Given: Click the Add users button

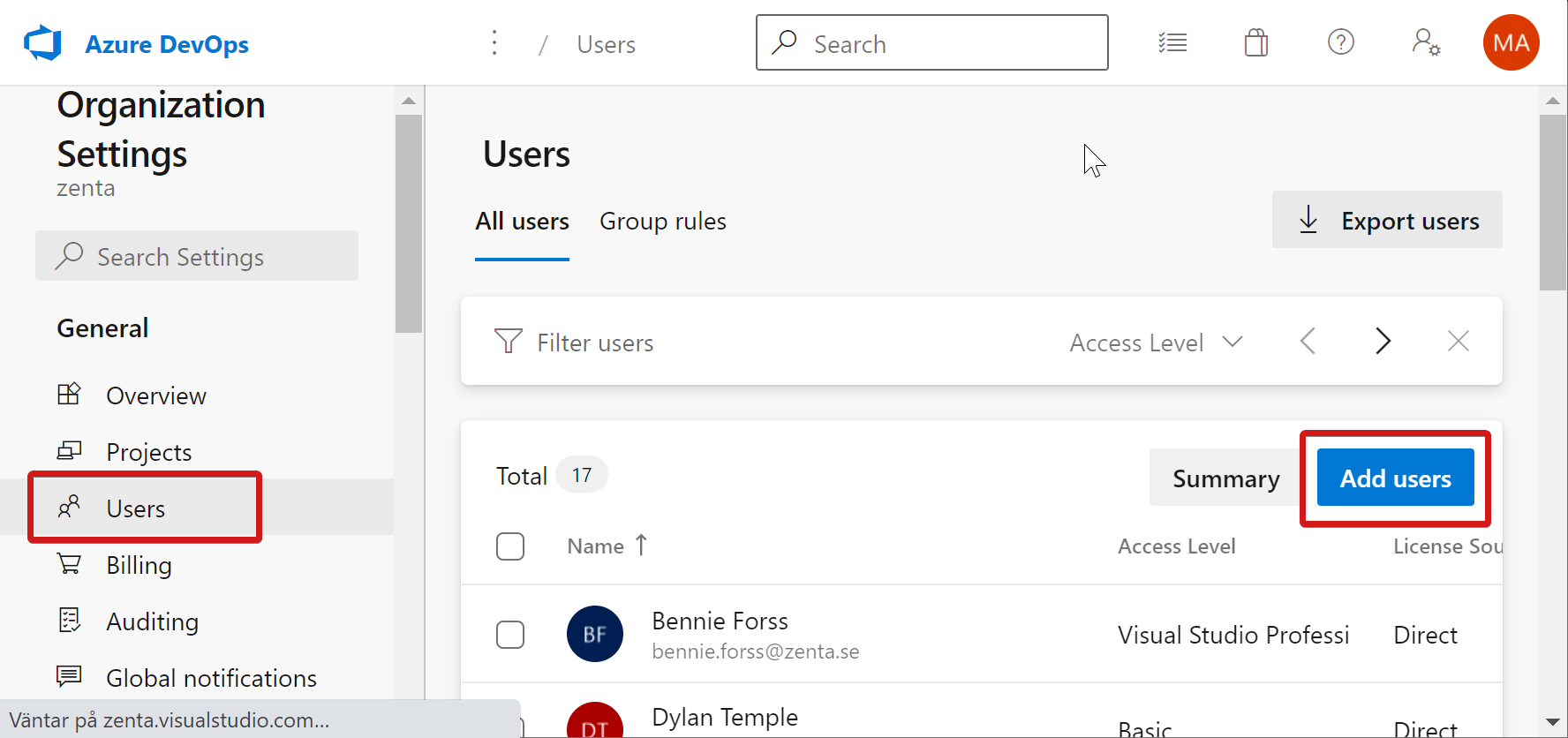Looking at the screenshot, I should [x=1395, y=478].
